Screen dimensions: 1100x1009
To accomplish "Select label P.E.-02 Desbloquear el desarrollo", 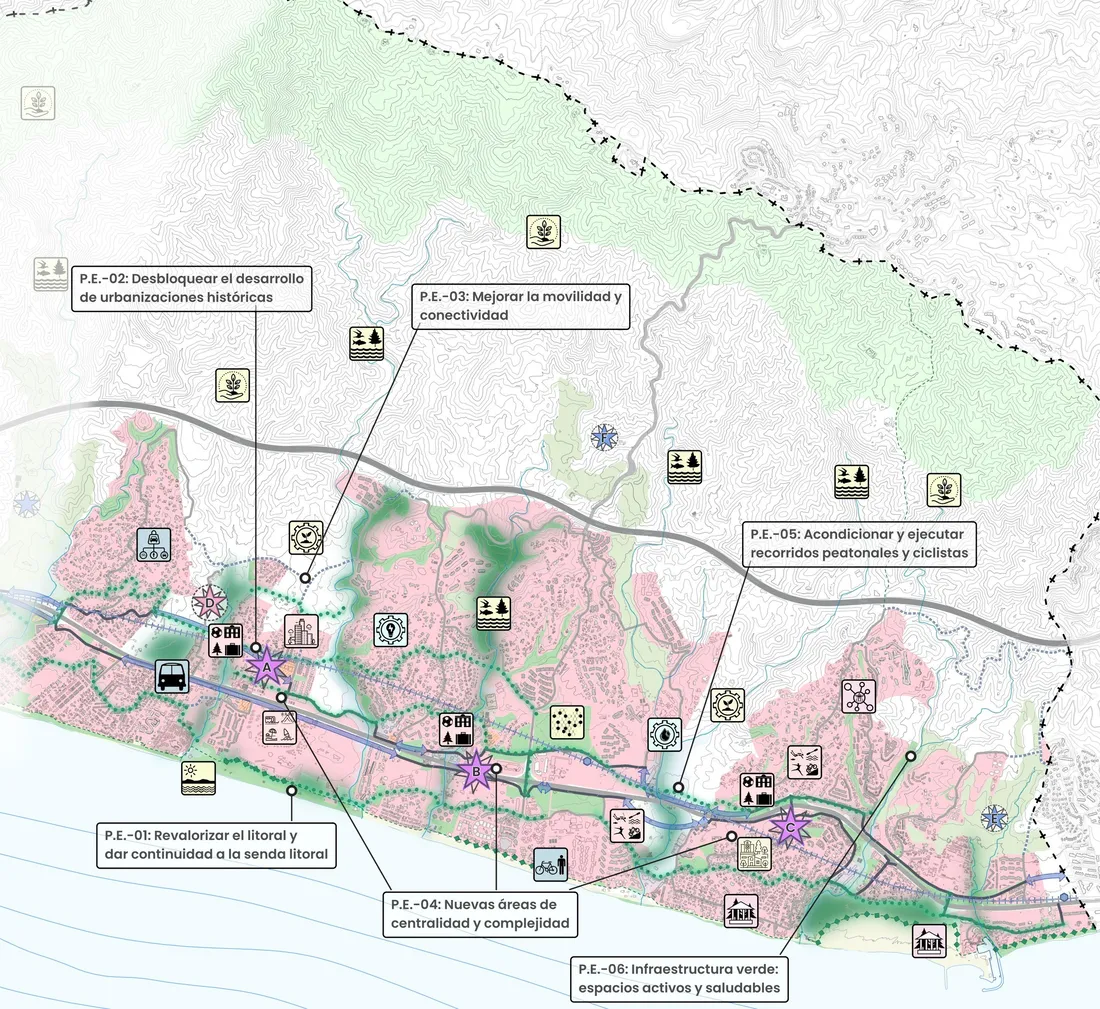I will 192,288.
